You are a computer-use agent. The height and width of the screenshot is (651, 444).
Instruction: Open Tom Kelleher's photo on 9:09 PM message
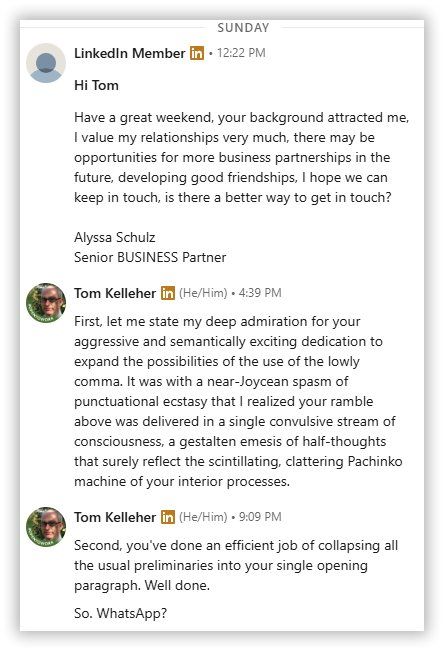point(46,527)
